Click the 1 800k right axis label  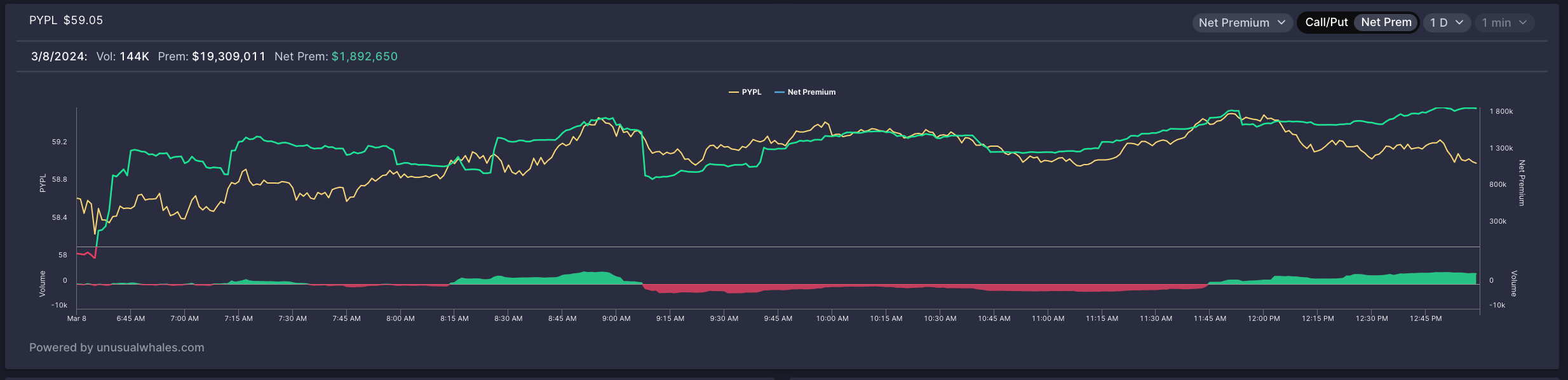point(1501,111)
